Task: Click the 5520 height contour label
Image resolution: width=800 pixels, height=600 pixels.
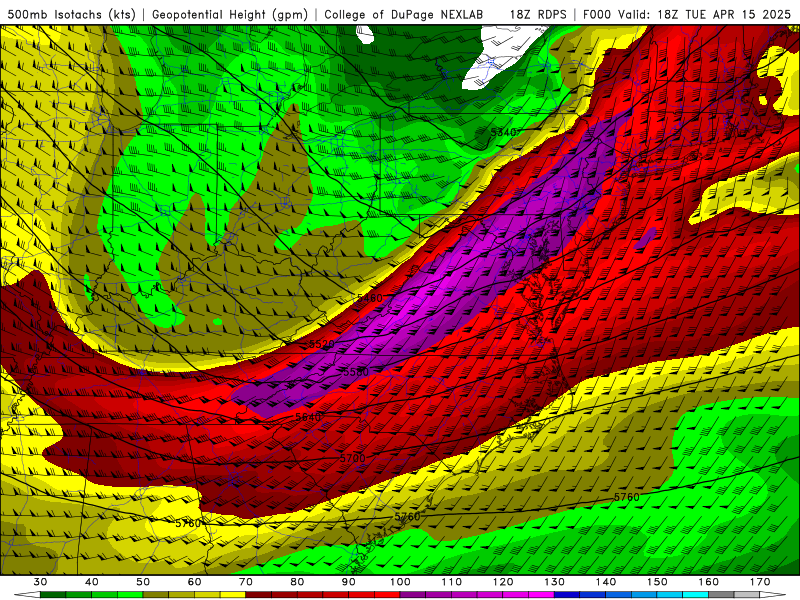Action: (322, 344)
